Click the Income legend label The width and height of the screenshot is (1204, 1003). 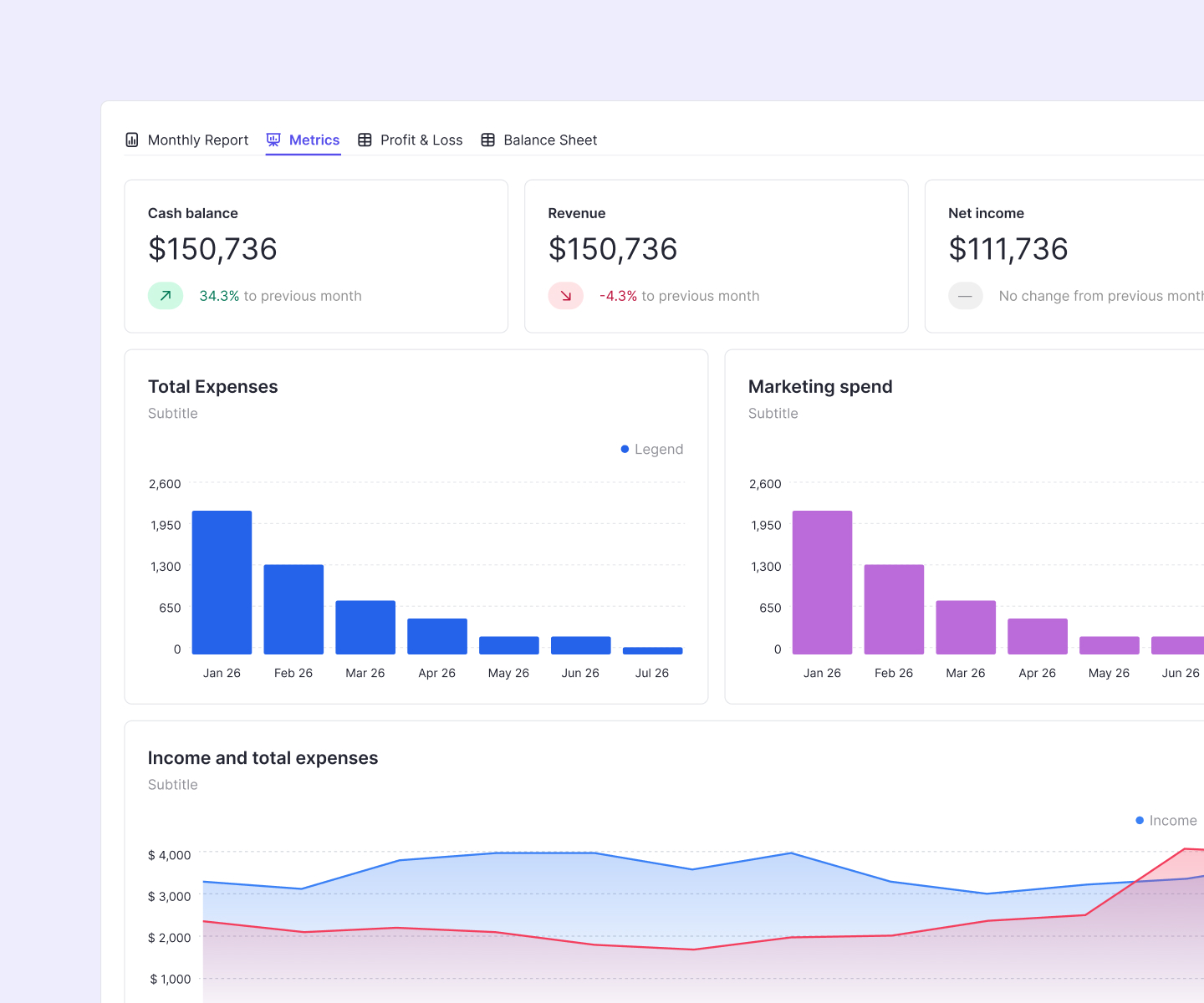coord(1173,820)
